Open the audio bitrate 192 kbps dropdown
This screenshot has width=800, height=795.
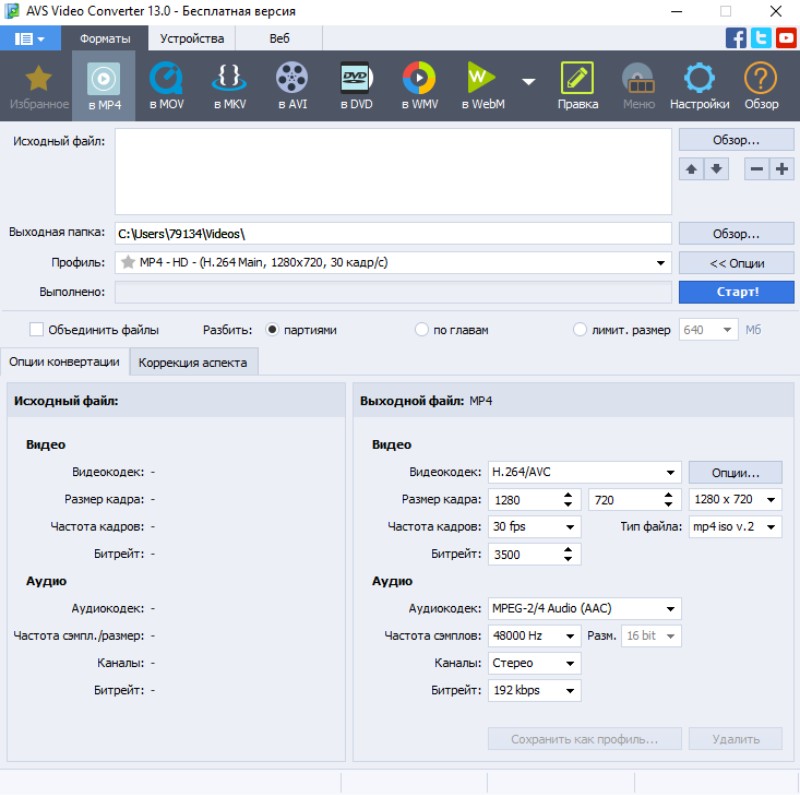point(534,690)
